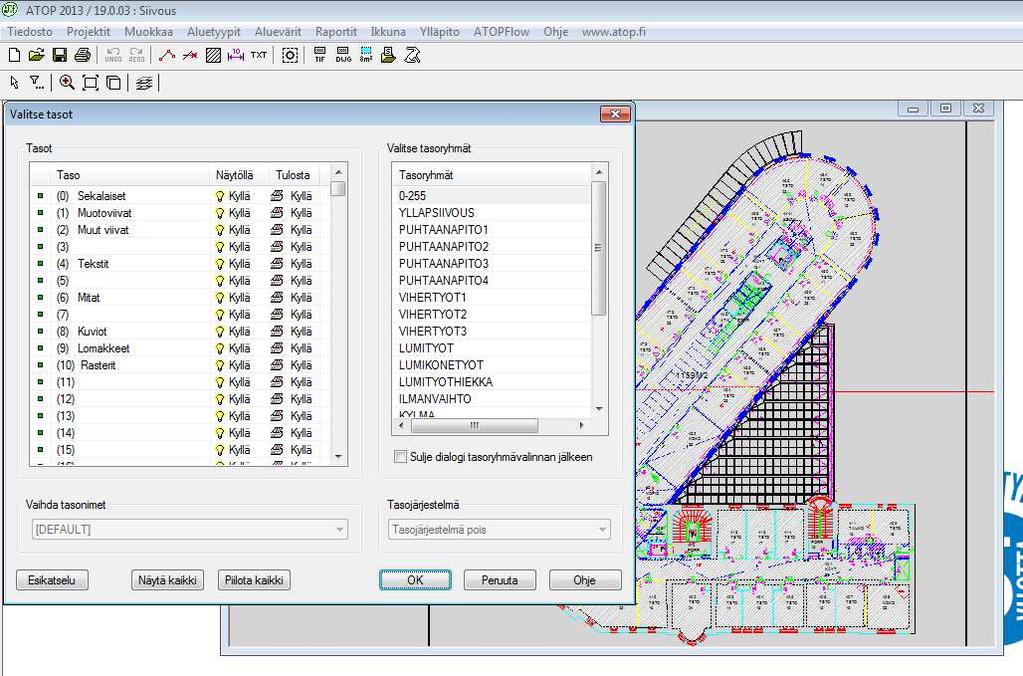This screenshot has width=1023, height=676.
Task: Open the Raportit menu
Action: point(336,32)
